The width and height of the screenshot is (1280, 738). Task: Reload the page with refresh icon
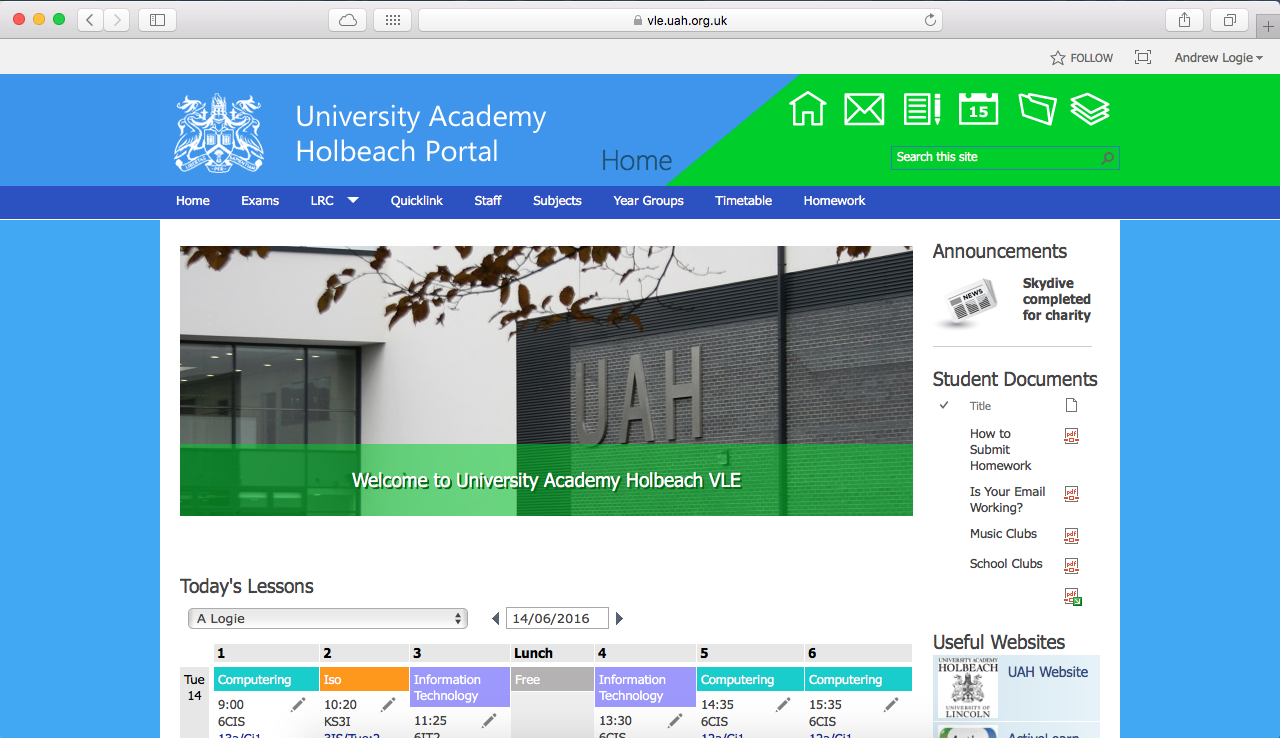[x=930, y=20]
